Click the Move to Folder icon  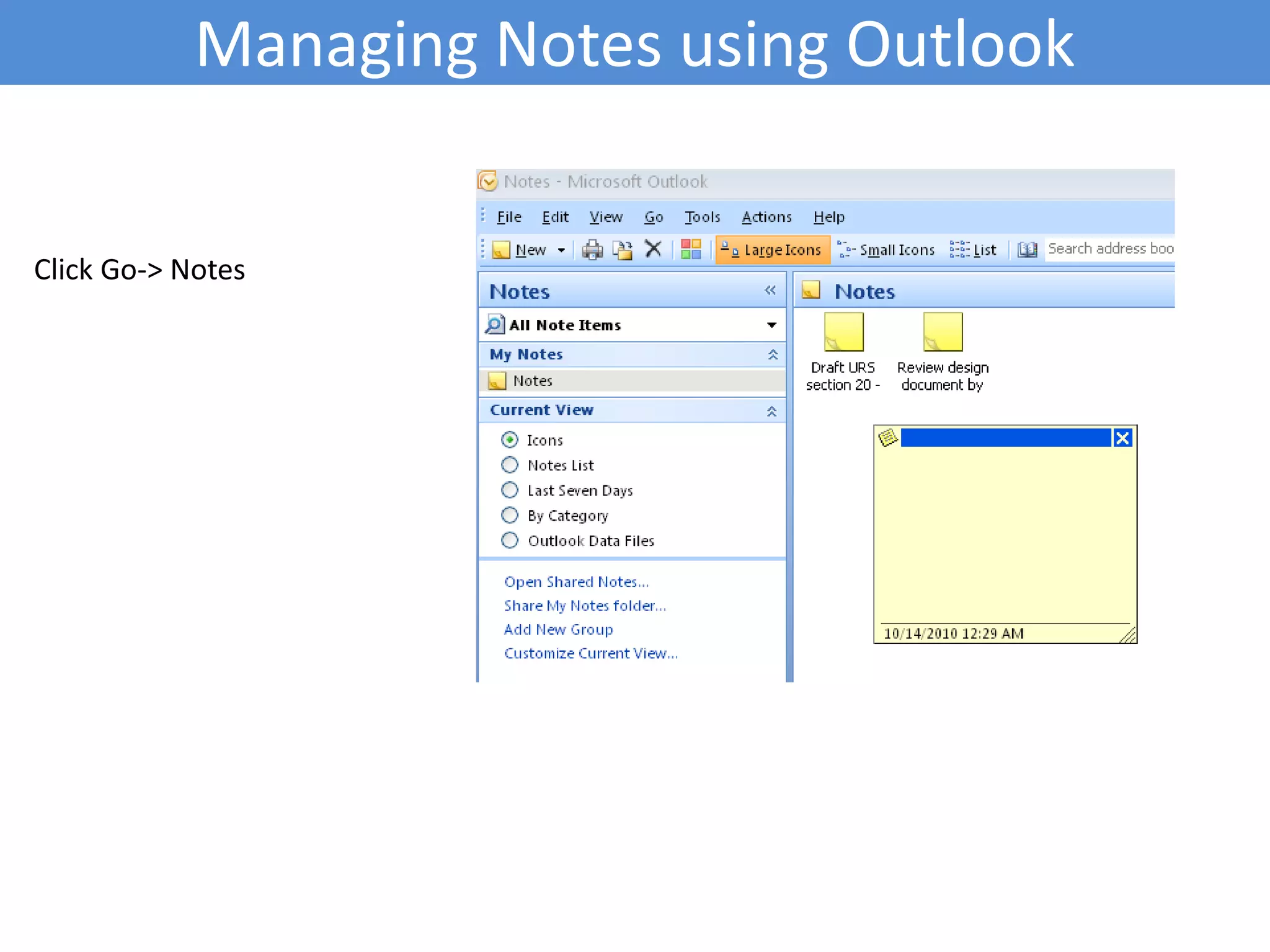click(x=623, y=250)
